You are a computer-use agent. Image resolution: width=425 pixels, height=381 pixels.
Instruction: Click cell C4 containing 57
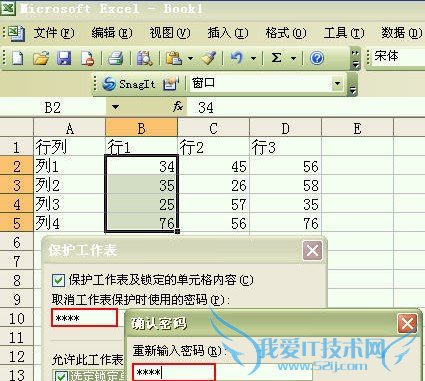point(213,204)
